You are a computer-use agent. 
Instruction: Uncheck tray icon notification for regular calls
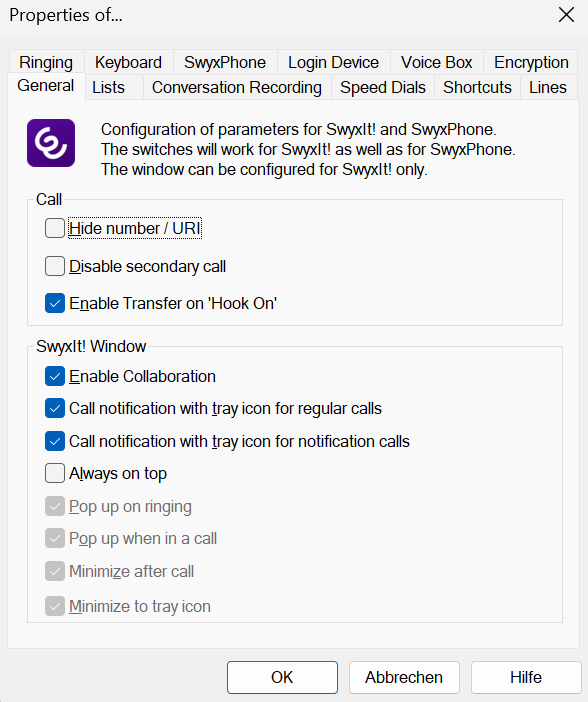click(x=55, y=408)
